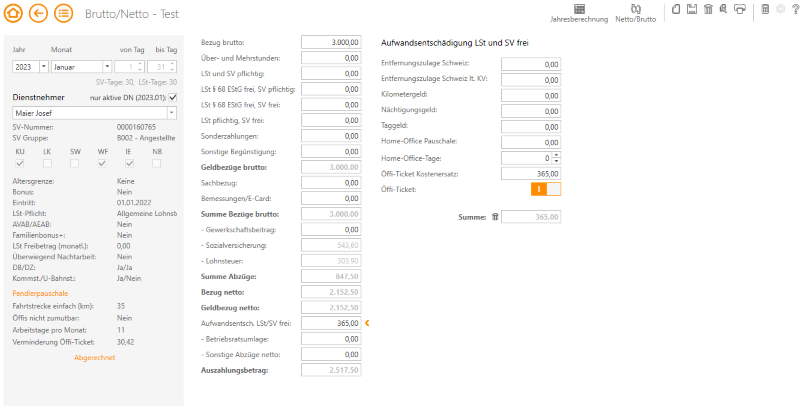The image size is (802, 410).
Task: Increase Home-Office-Tage with the stepper
Action: coord(555,155)
